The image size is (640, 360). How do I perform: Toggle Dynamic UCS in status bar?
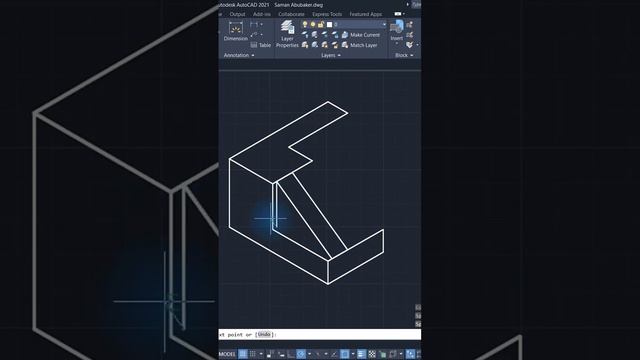pyautogui.click(x=410, y=354)
